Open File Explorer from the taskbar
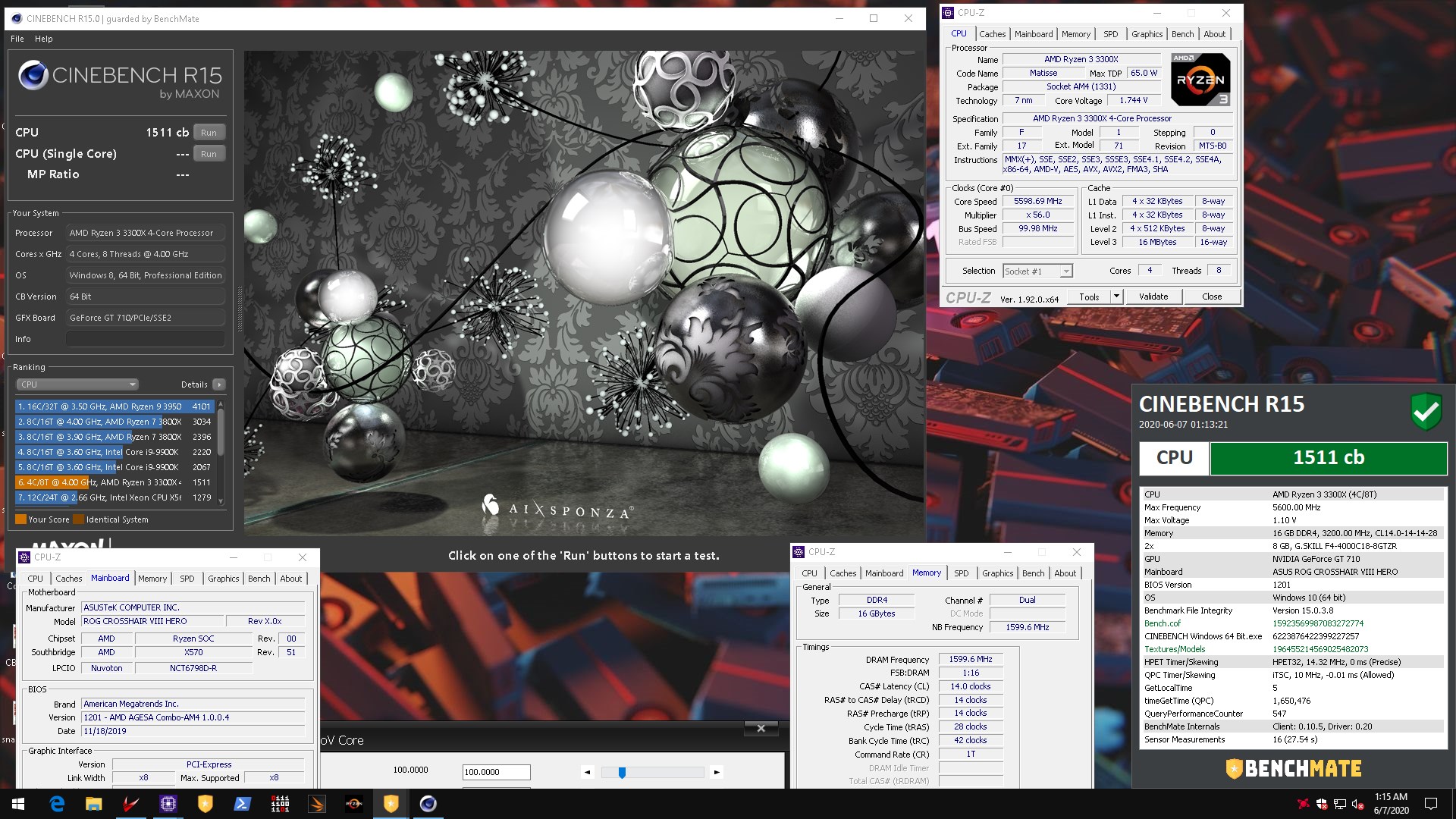Image resolution: width=1456 pixels, height=819 pixels. coord(93,804)
